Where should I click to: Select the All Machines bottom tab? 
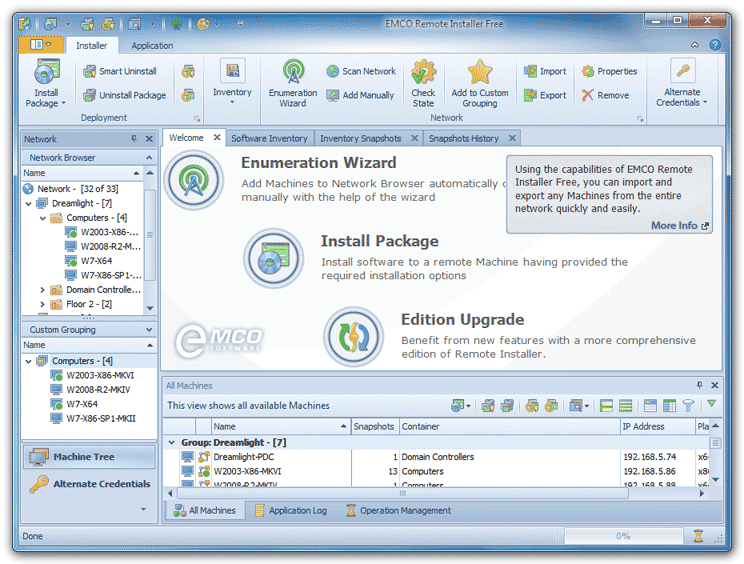coord(205,510)
